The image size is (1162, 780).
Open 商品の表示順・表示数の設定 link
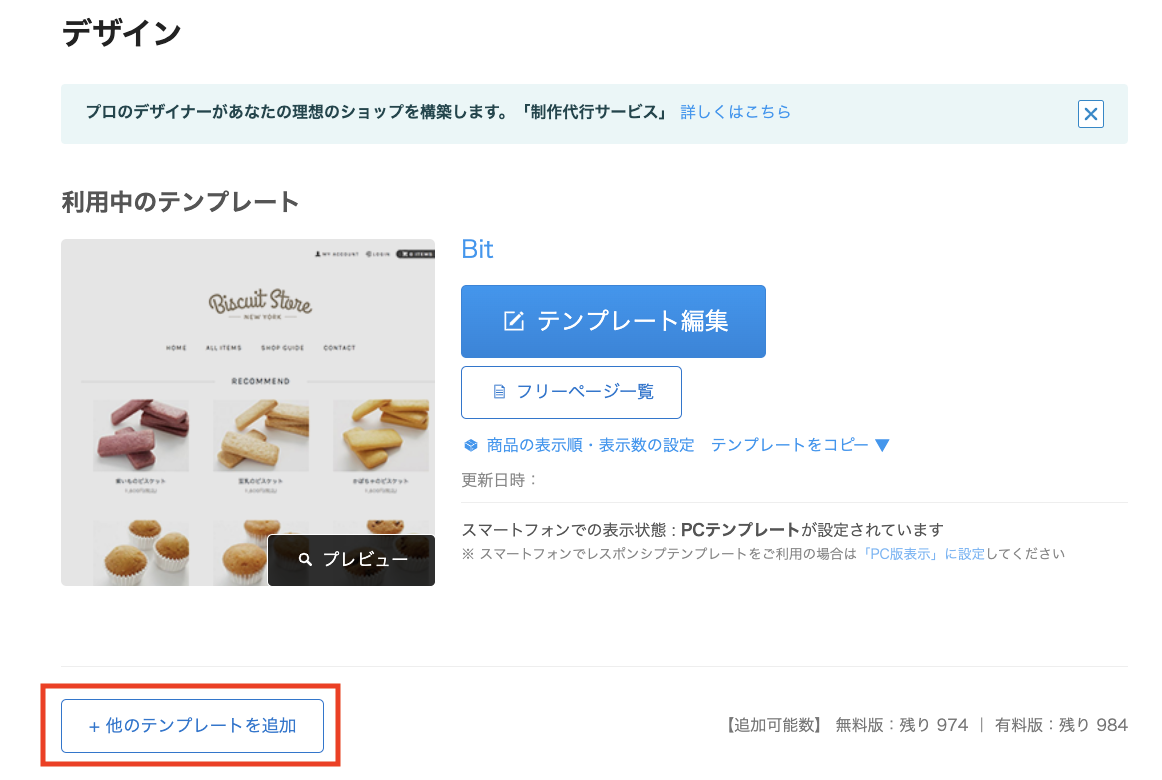pyautogui.click(x=590, y=445)
